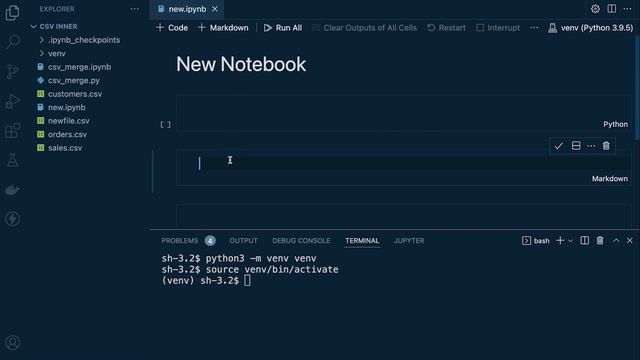Open new.ipynb in the explorer

[67, 107]
